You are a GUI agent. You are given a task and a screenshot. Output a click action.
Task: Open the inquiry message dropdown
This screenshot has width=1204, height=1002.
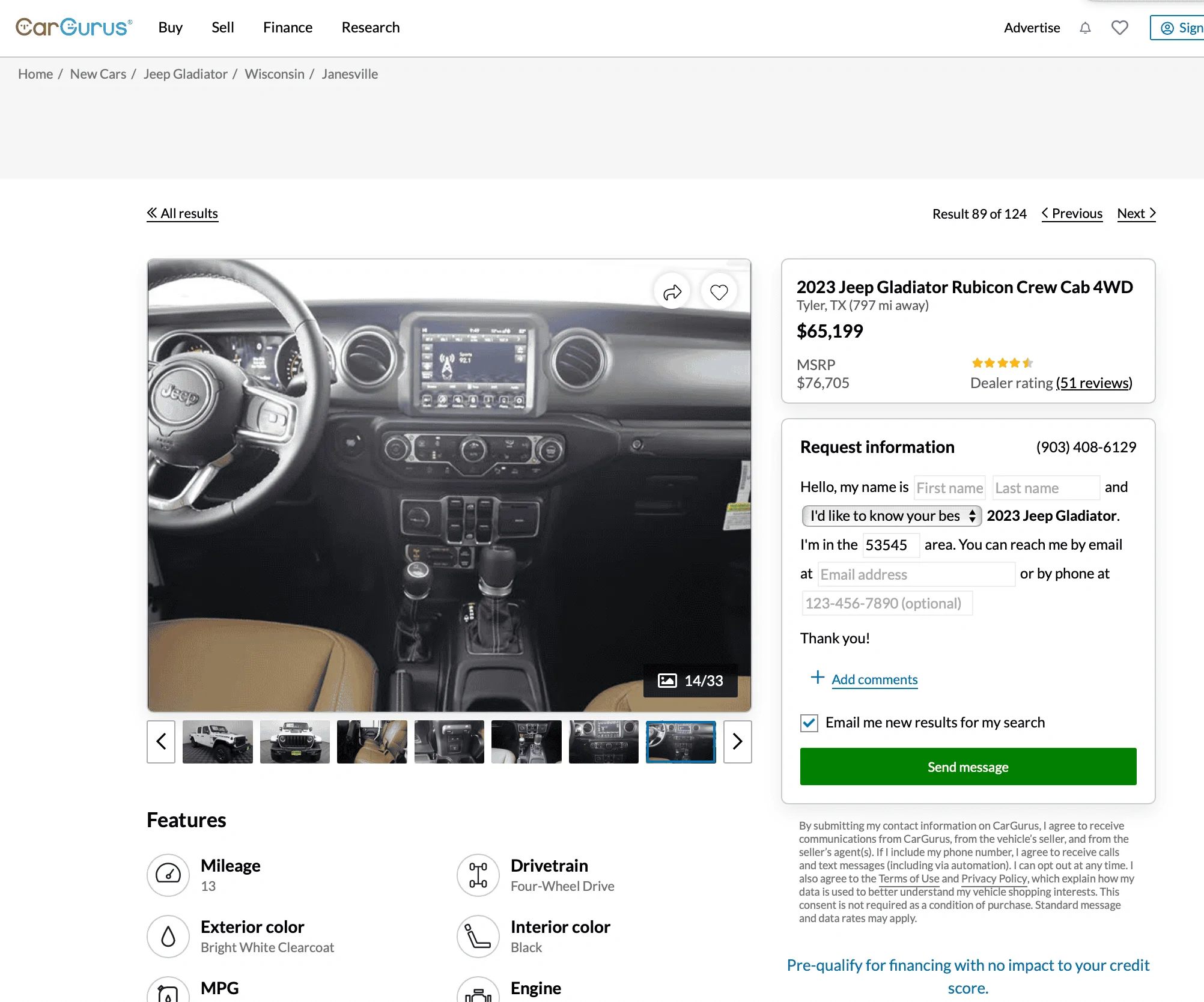pos(892,516)
